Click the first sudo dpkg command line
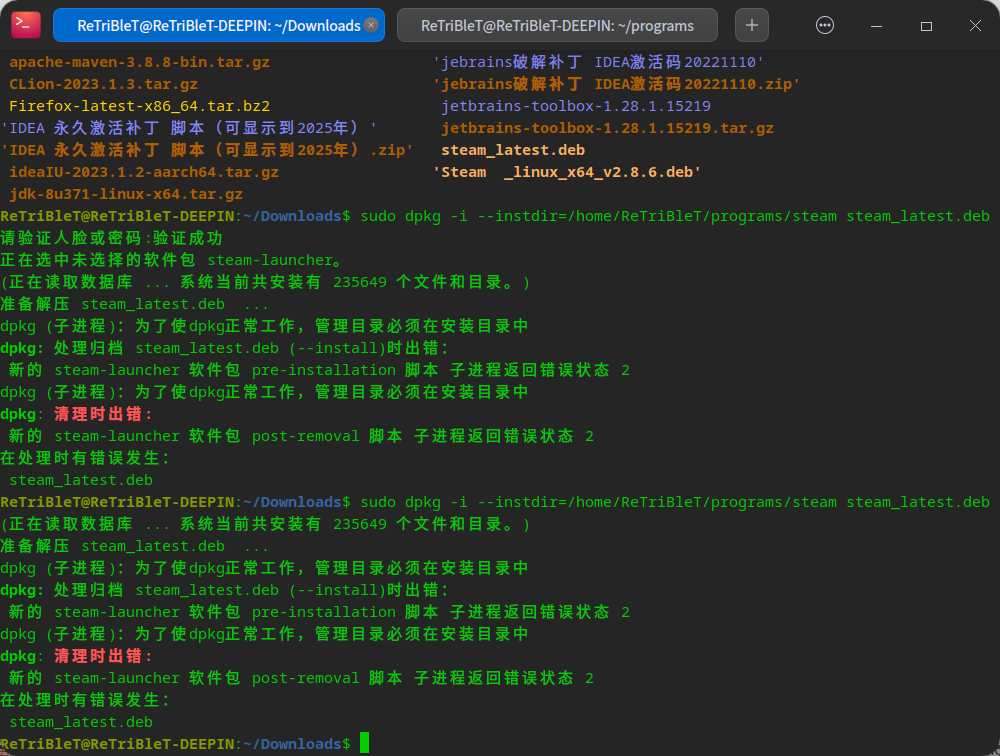Viewport: 1000px width, 756px height. 674,216
